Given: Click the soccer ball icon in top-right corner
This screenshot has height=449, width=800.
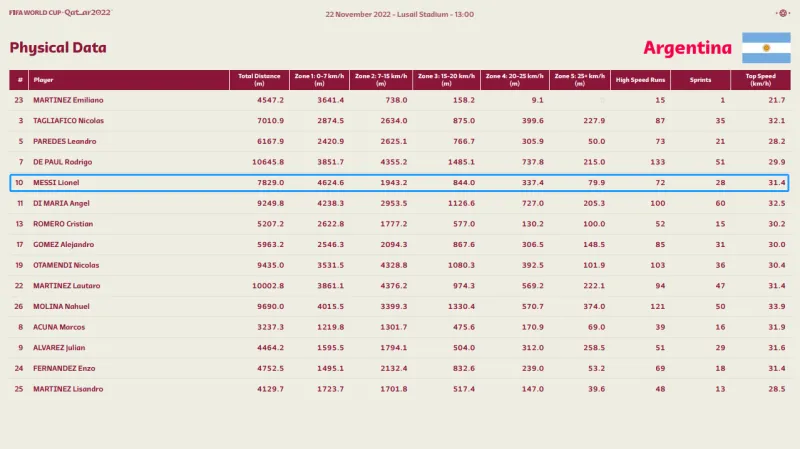Looking at the screenshot, I should (783, 13).
